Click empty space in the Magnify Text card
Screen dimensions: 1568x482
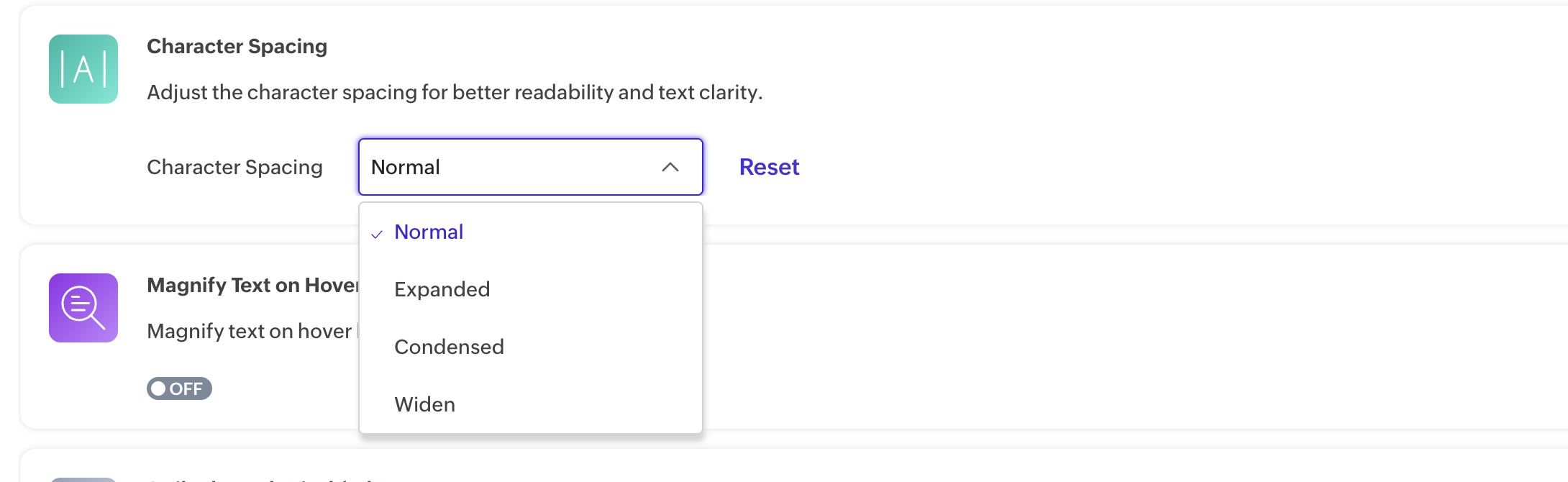click(1079, 338)
